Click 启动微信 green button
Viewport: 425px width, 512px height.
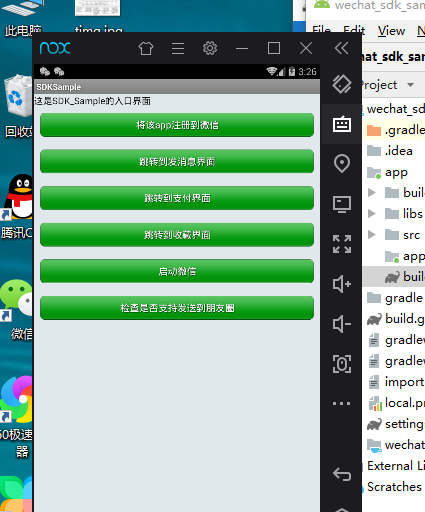point(177,271)
